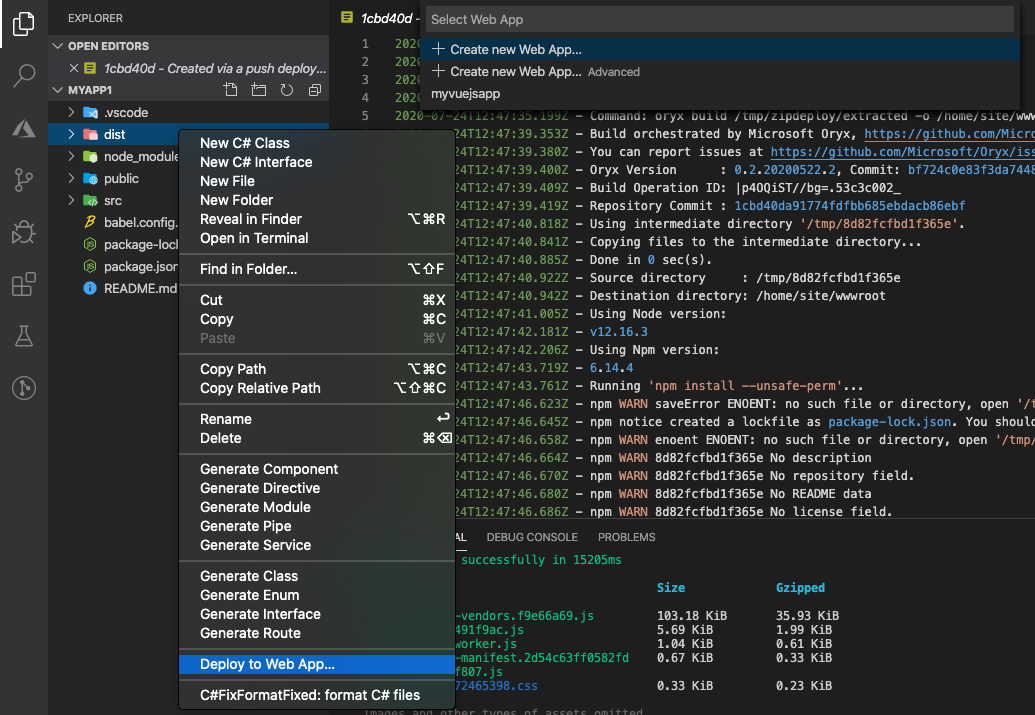This screenshot has width=1035, height=715.
Task: Choose Rename from context menu
Action: pos(317,419)
